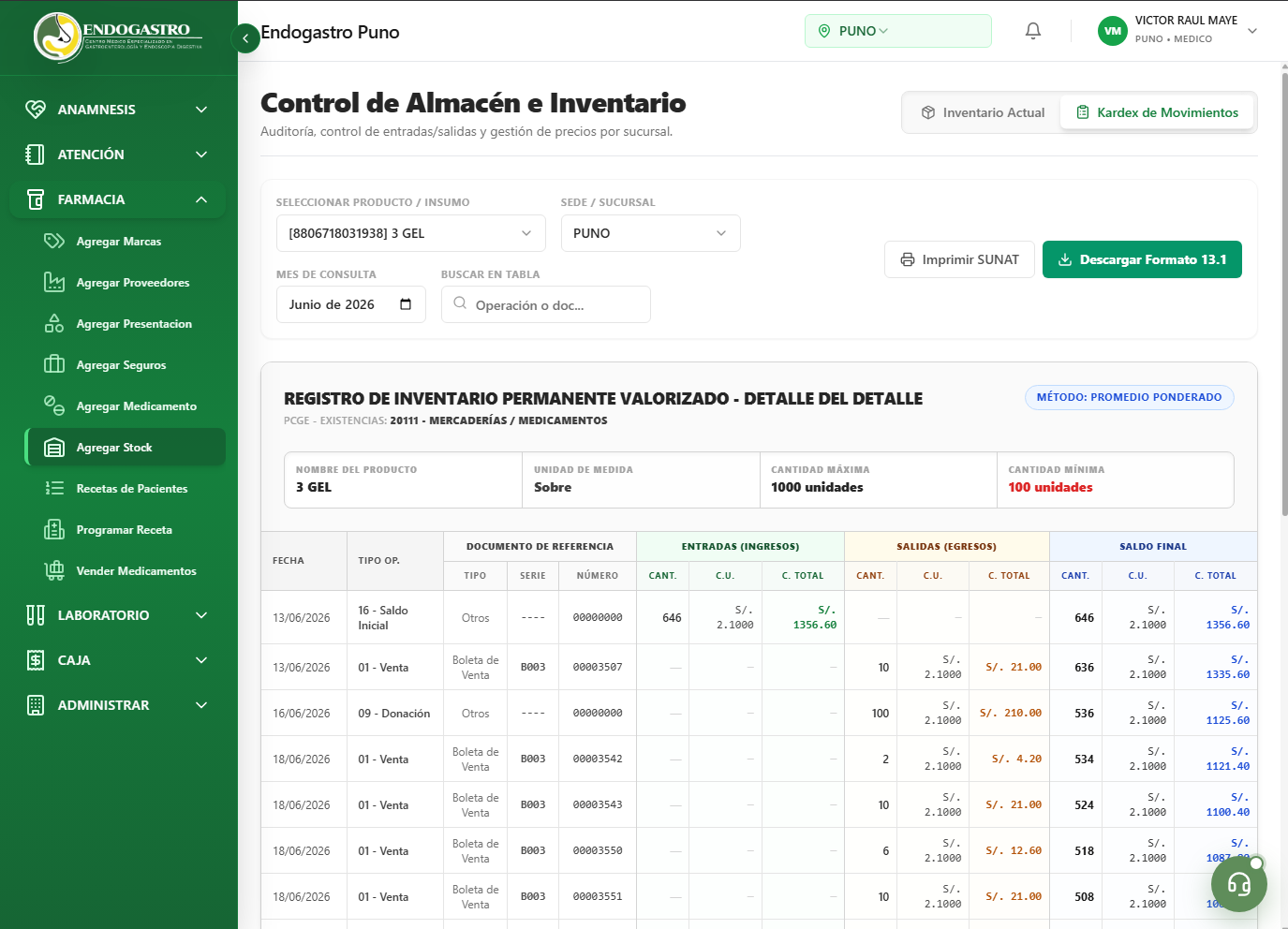Click document number 00003507

point(598,667)
